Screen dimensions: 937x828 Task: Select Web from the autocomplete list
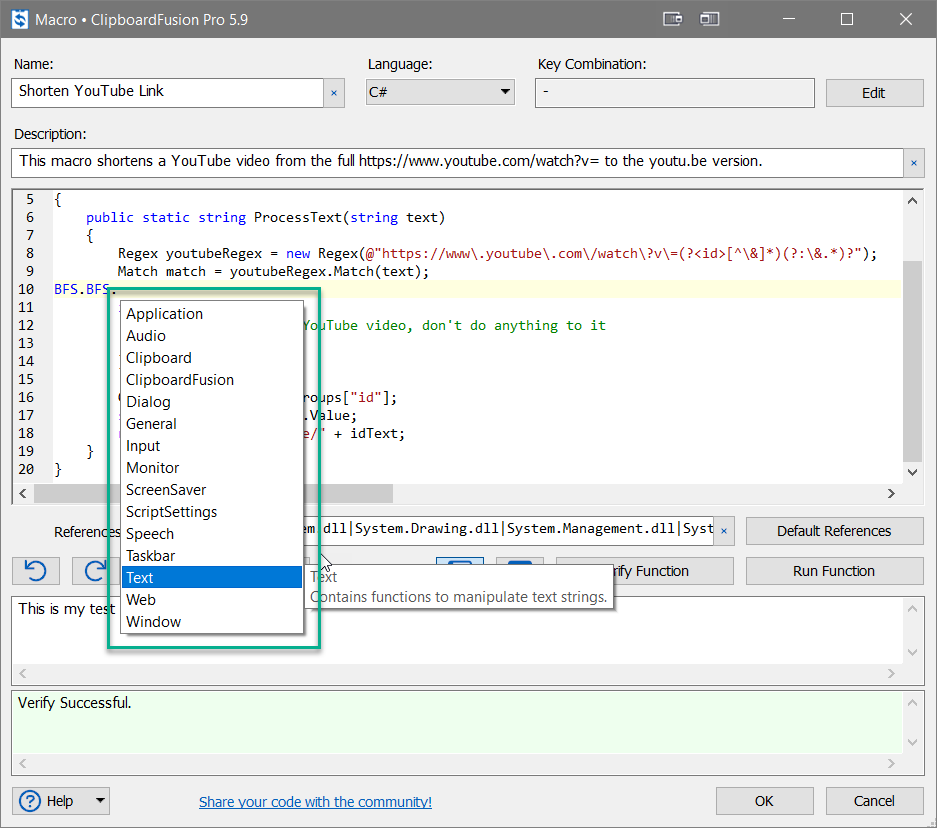212,600
